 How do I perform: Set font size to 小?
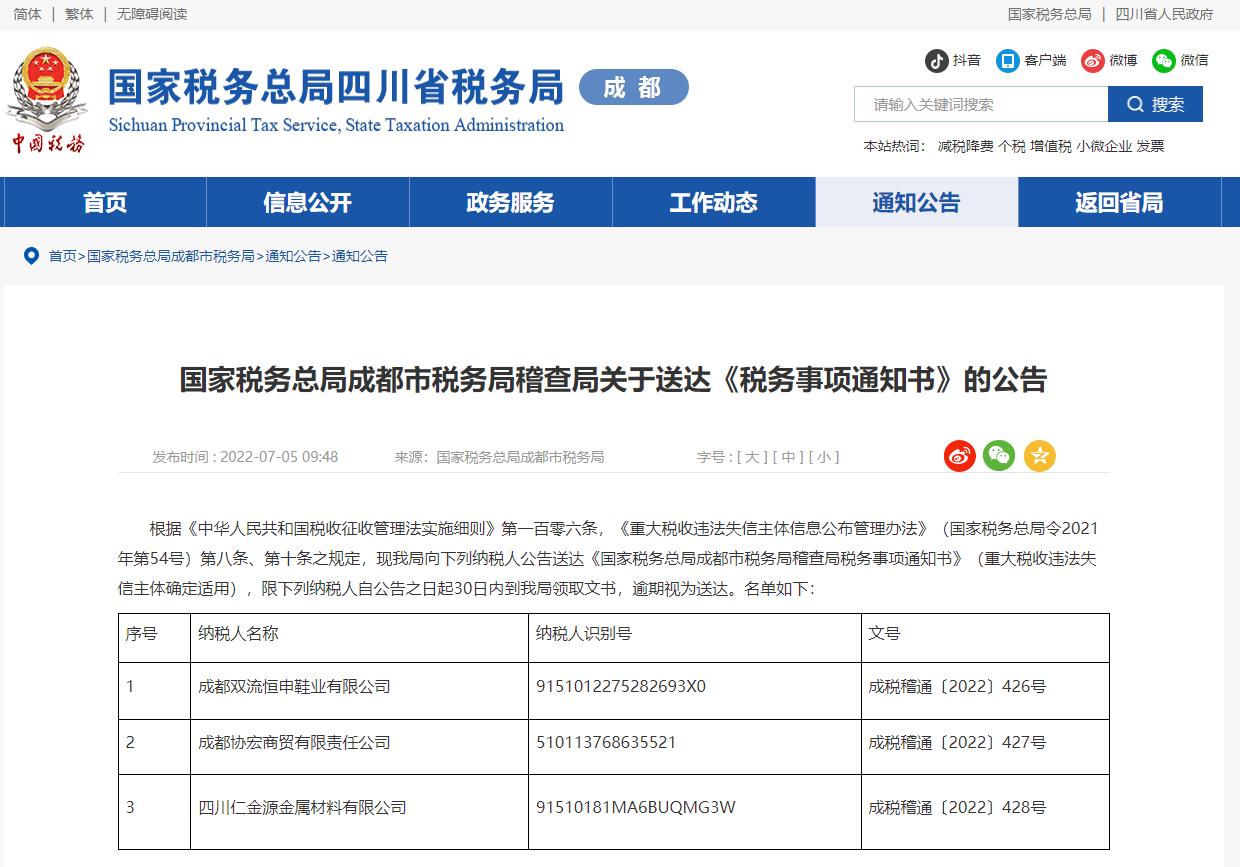(824, 457)
